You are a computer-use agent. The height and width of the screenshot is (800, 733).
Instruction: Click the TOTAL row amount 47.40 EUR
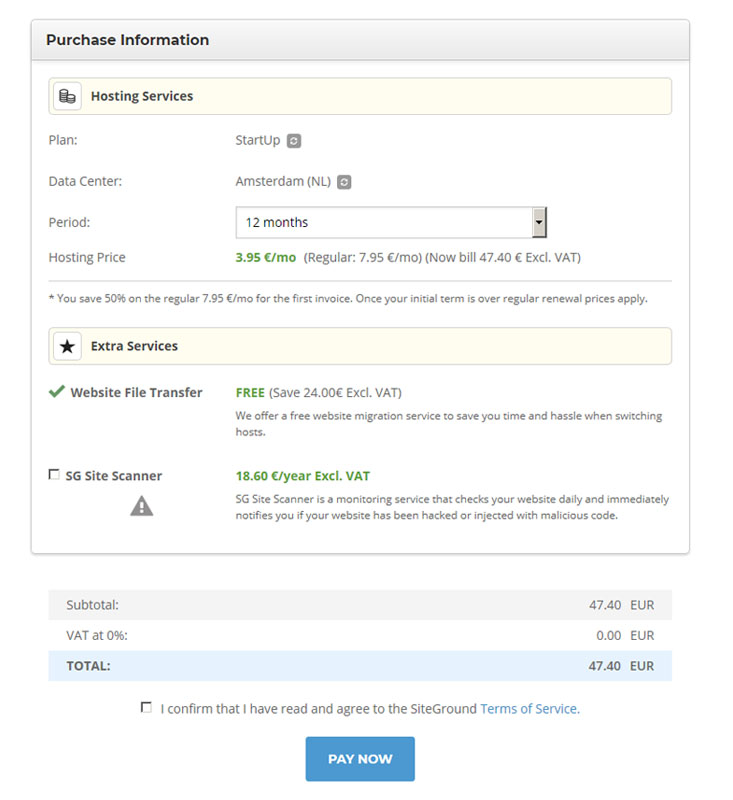tap(621, 666)
